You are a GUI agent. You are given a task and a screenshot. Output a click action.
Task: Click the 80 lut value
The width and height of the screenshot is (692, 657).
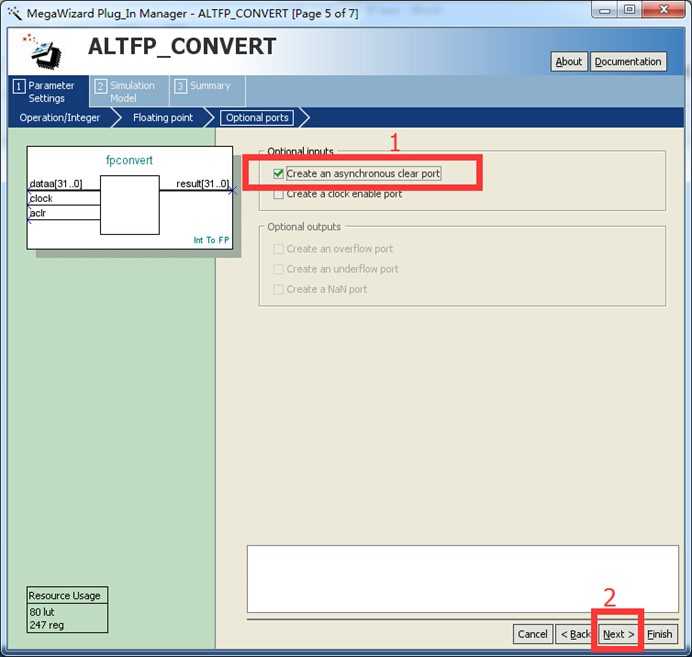(x=42, y=612)
